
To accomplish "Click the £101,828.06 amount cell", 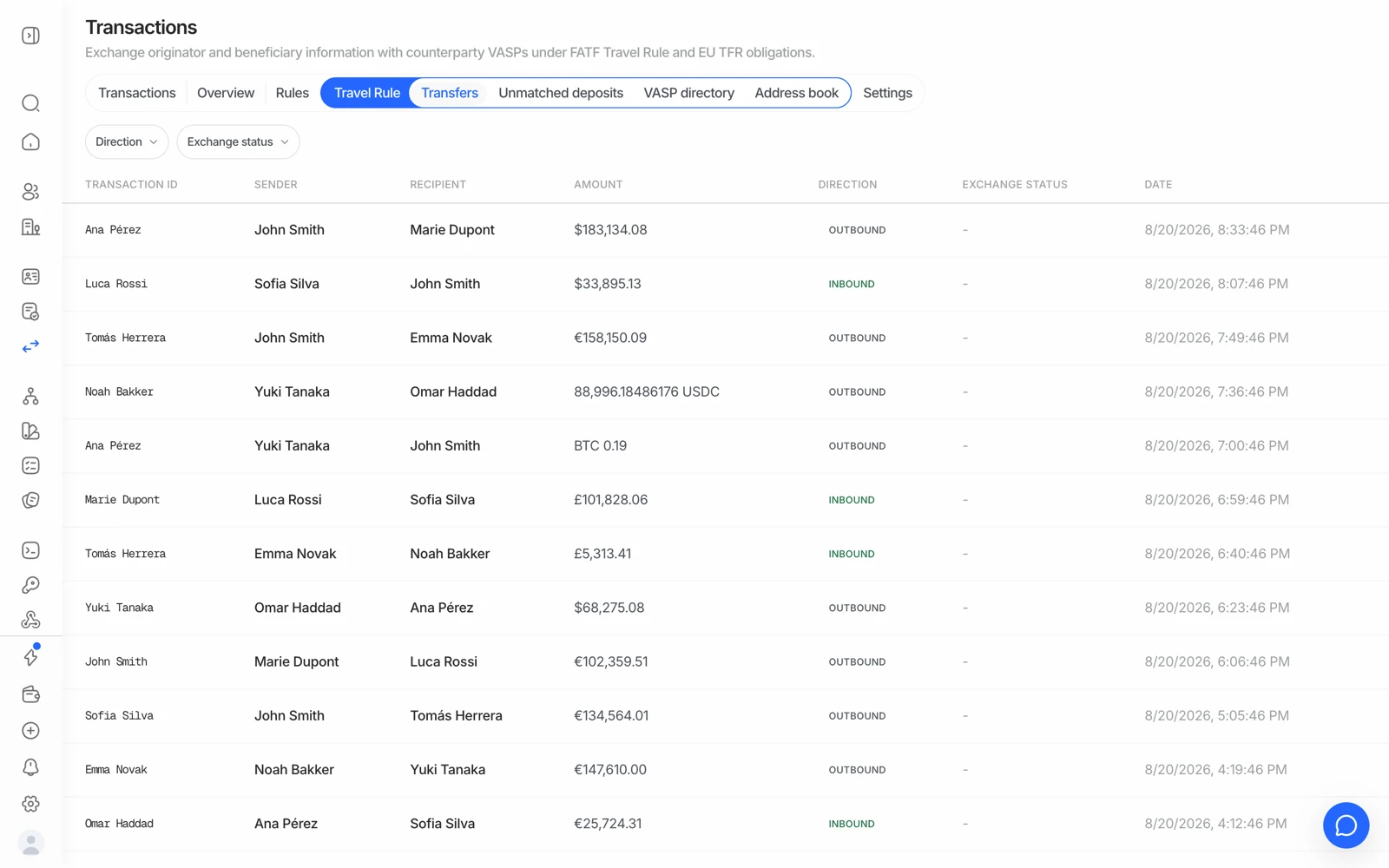I will coord(610,500).
